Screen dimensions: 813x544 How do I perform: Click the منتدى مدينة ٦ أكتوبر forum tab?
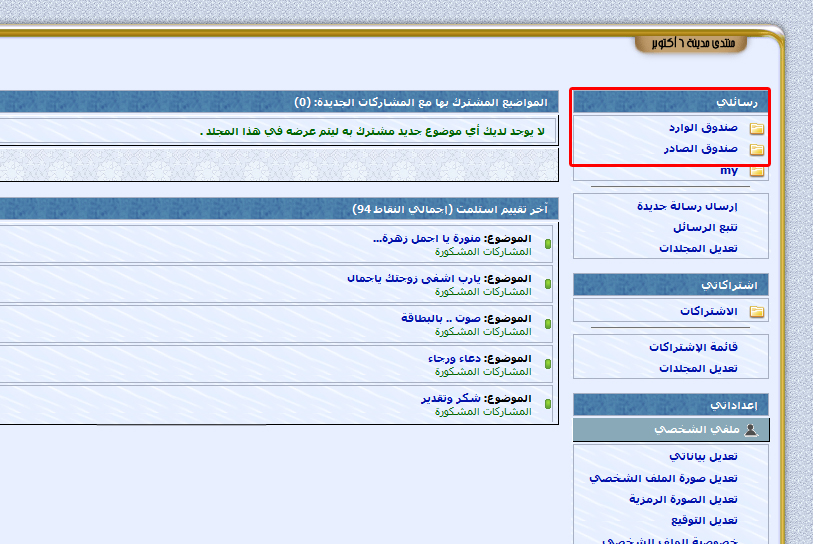(x=704, y=43)
